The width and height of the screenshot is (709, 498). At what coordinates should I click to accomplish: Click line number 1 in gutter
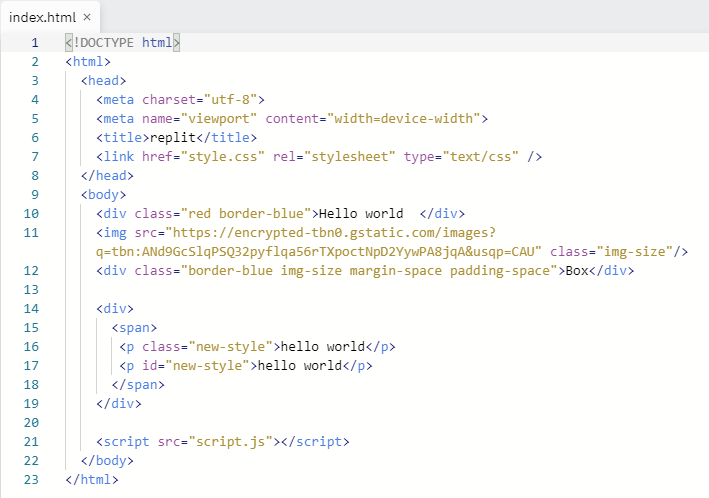35,43
